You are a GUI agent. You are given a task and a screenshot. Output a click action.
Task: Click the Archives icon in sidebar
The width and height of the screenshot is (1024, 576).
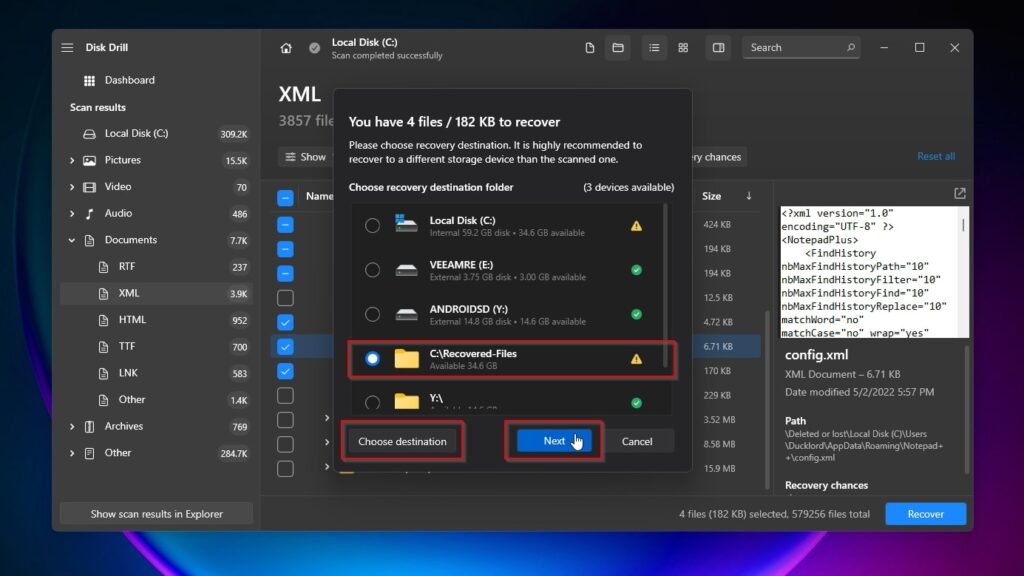[x=89, y=426]
